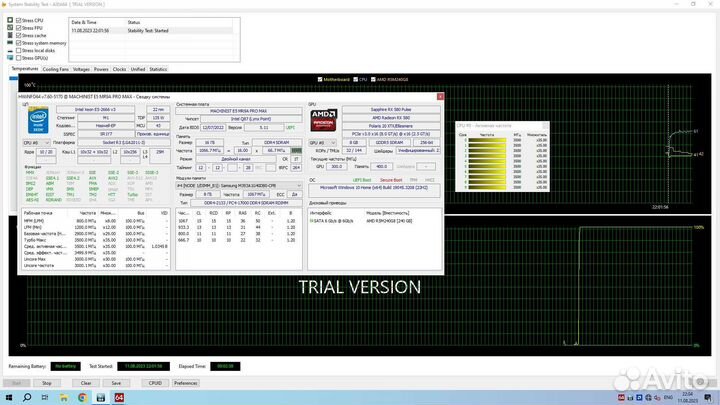Open taskbar Search magnifier
The height and width of the screenshot is (405, 720).
(x=27, y=397)
